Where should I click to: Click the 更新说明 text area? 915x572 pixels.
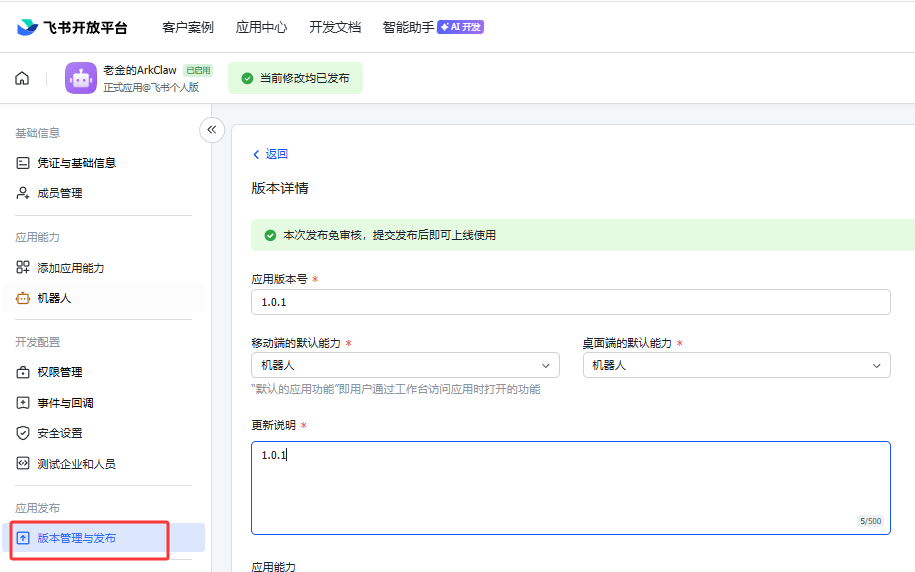click(570, 487)
